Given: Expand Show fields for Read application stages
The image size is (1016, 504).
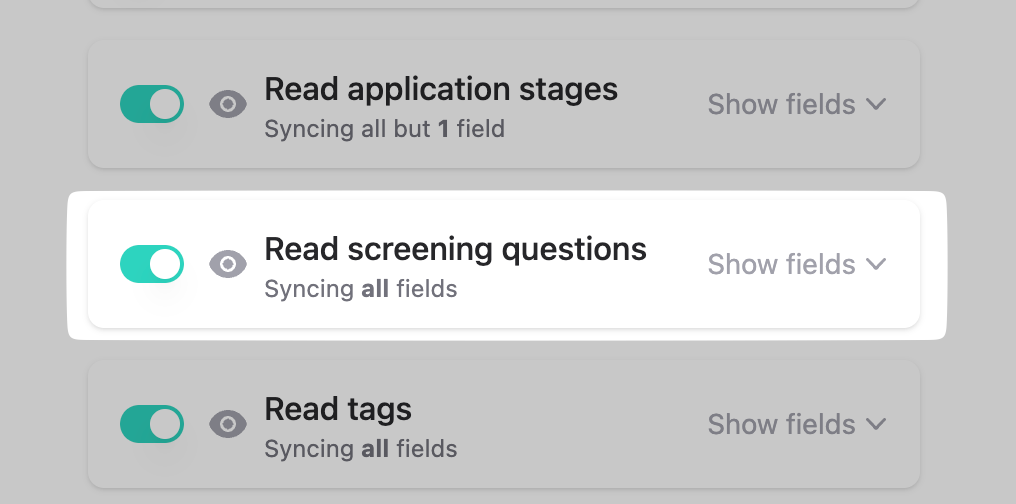Looking at the screenshot, I should coord(796,104).
